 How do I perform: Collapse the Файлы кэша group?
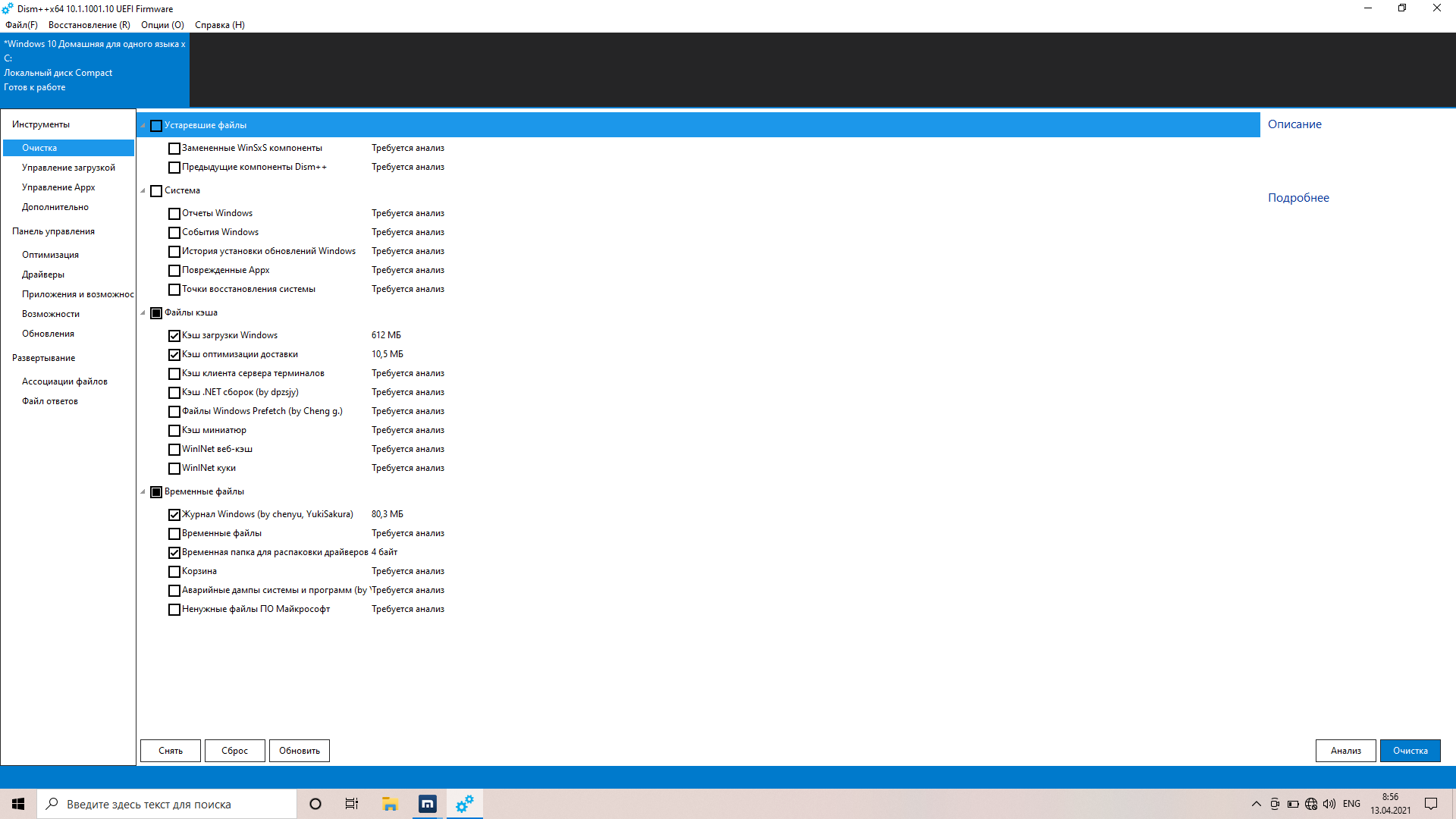coord(143,313)
